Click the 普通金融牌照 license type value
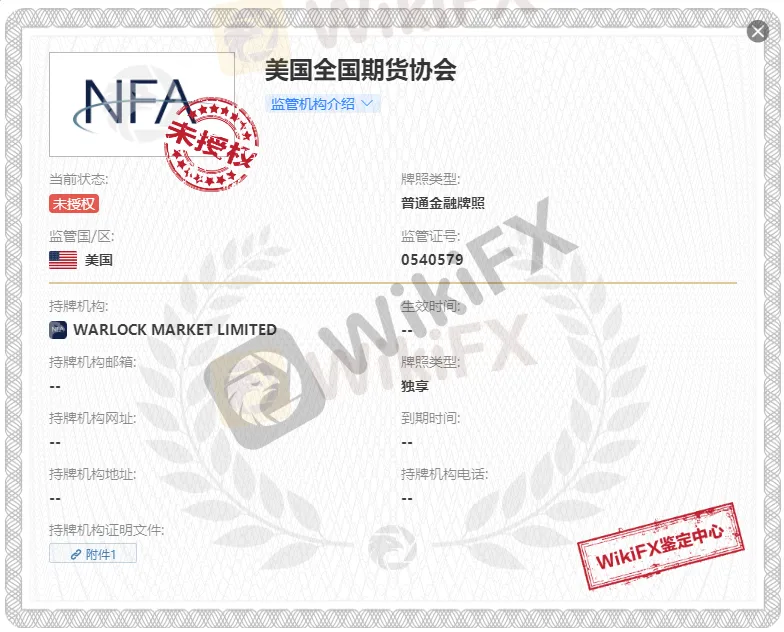The image size is (784, 632). pyautogui.click(x=443, y=203)
